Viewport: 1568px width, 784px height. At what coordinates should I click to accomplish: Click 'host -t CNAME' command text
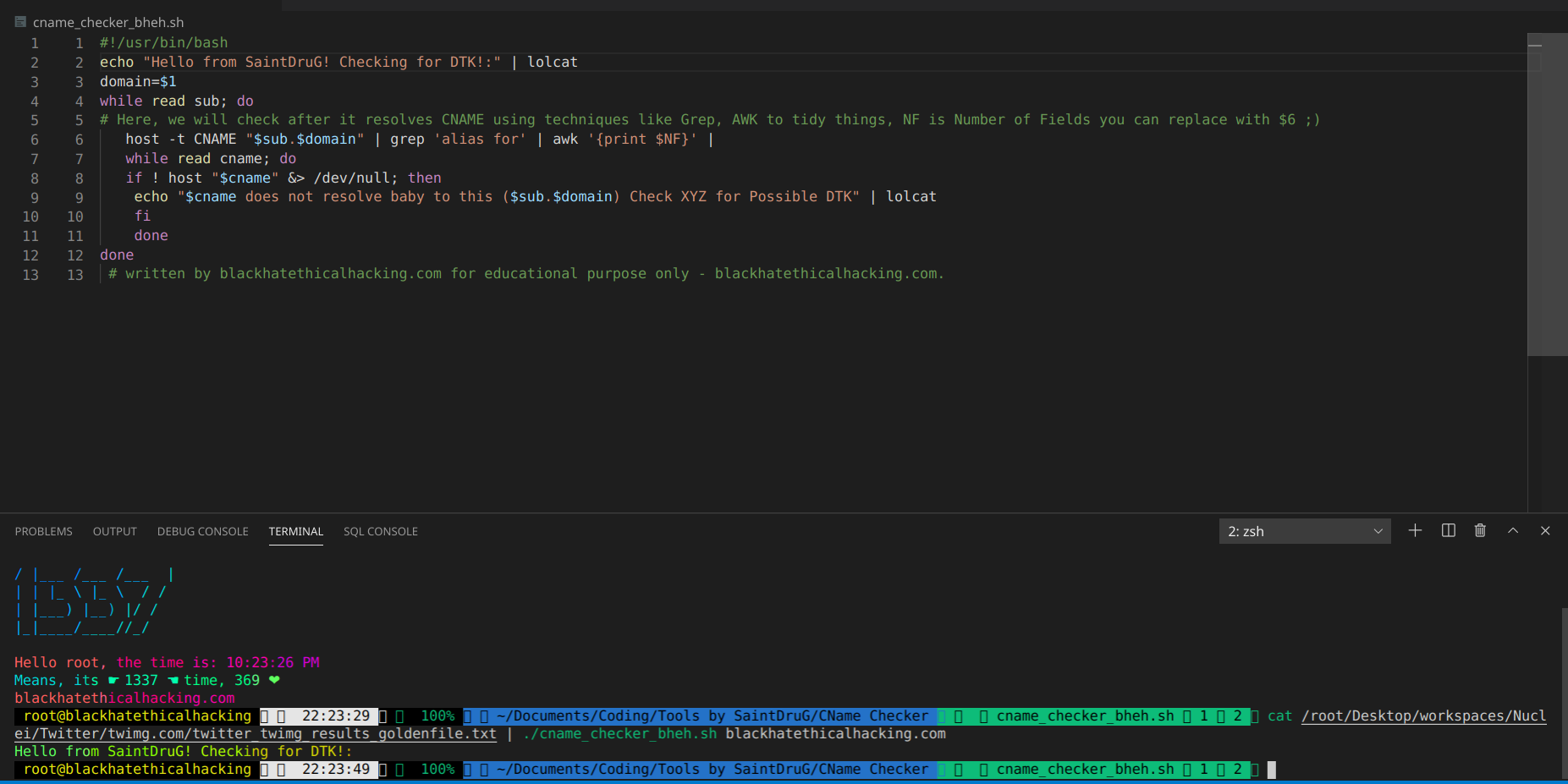(x=181, y=139)
